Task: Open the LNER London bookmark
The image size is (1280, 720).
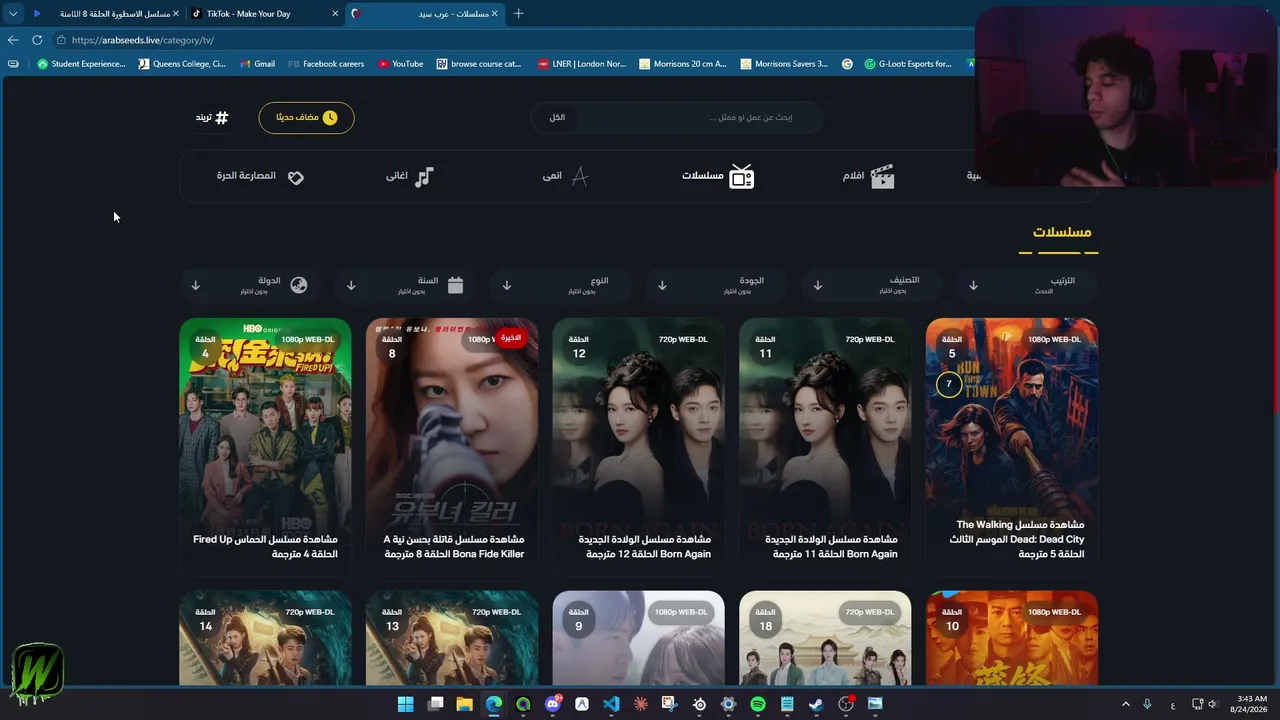Action: click(x=581, y=64)
